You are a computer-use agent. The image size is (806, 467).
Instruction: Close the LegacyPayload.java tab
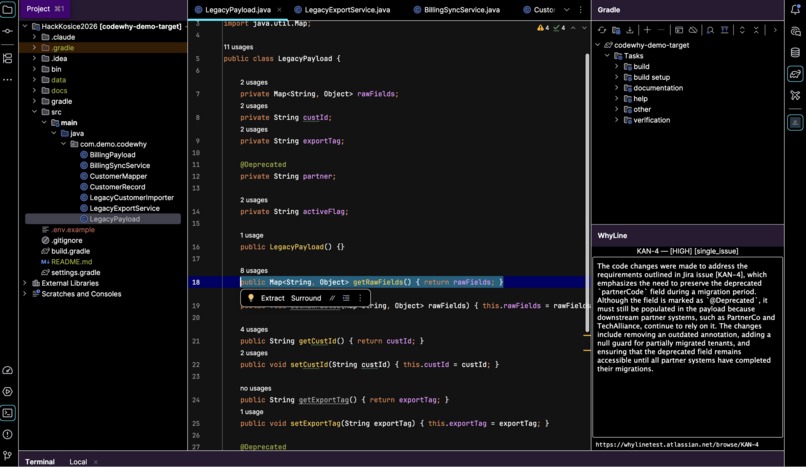click(x=279, y=9)
